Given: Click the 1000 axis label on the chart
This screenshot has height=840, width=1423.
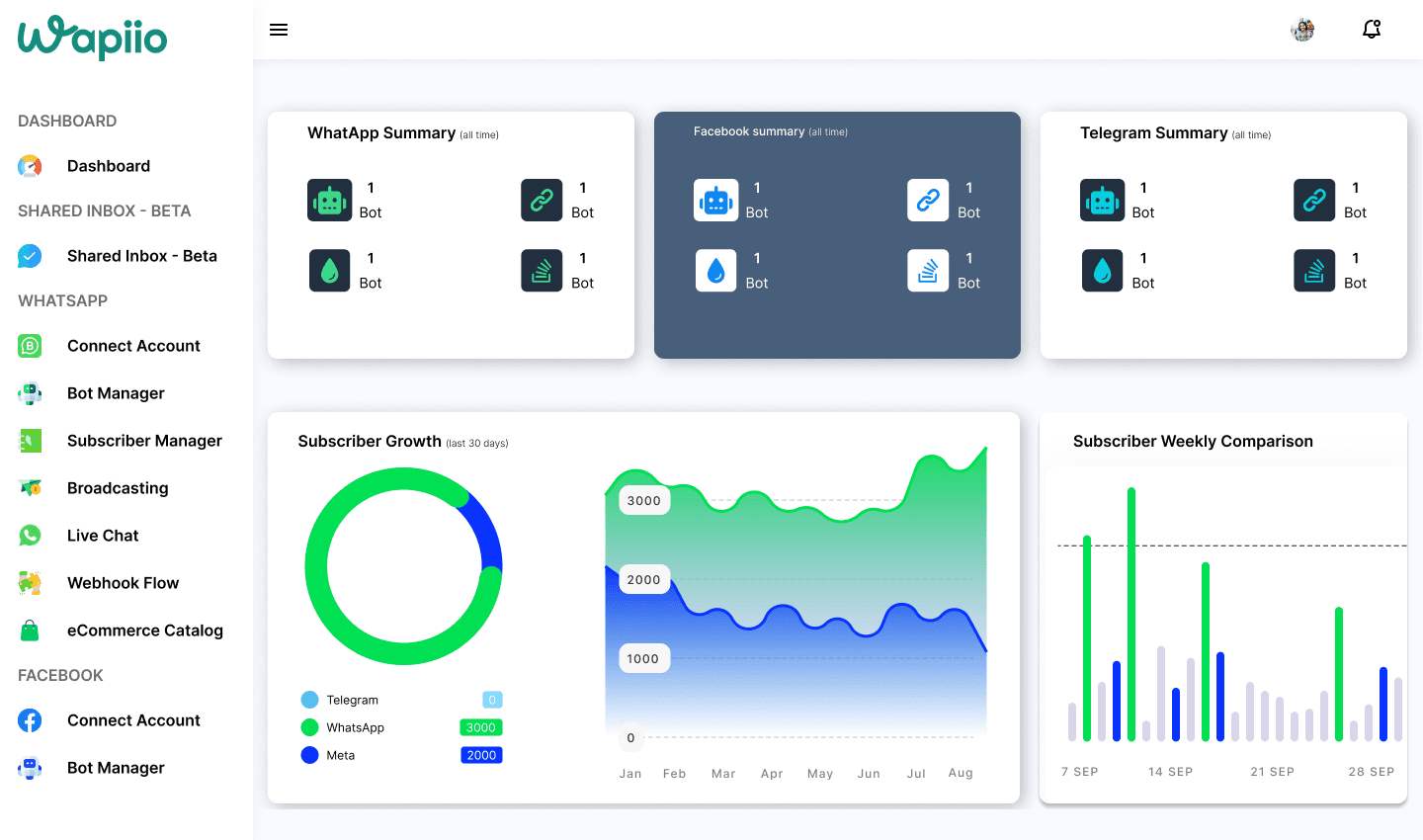Looking at the screenshot, I should (x=644, y=659).
